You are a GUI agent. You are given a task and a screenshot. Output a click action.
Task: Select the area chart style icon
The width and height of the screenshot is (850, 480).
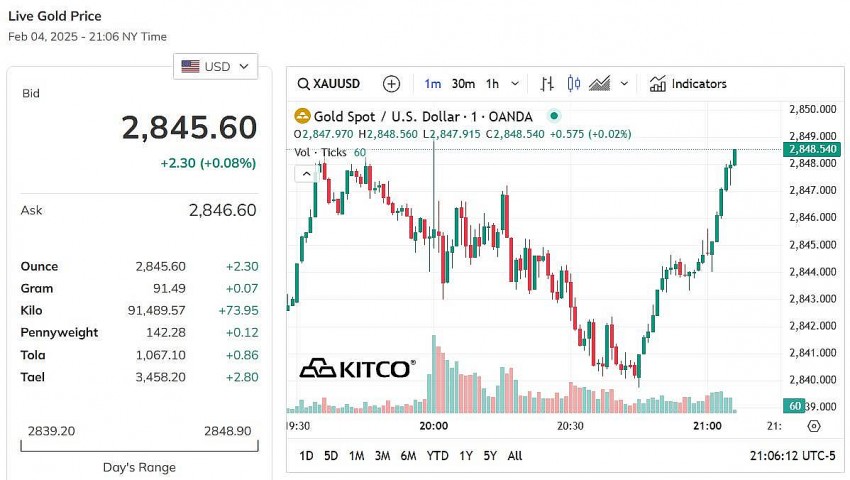coord(600,84)
